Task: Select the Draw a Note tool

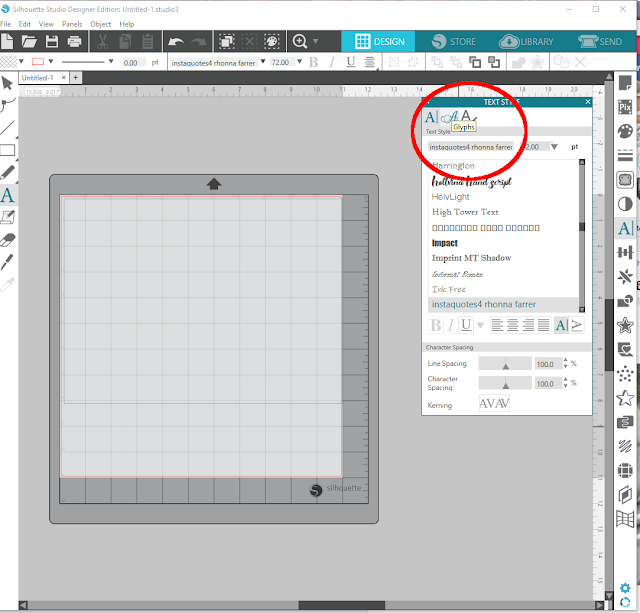Action: pyautogui.click(x=7, y=217)
